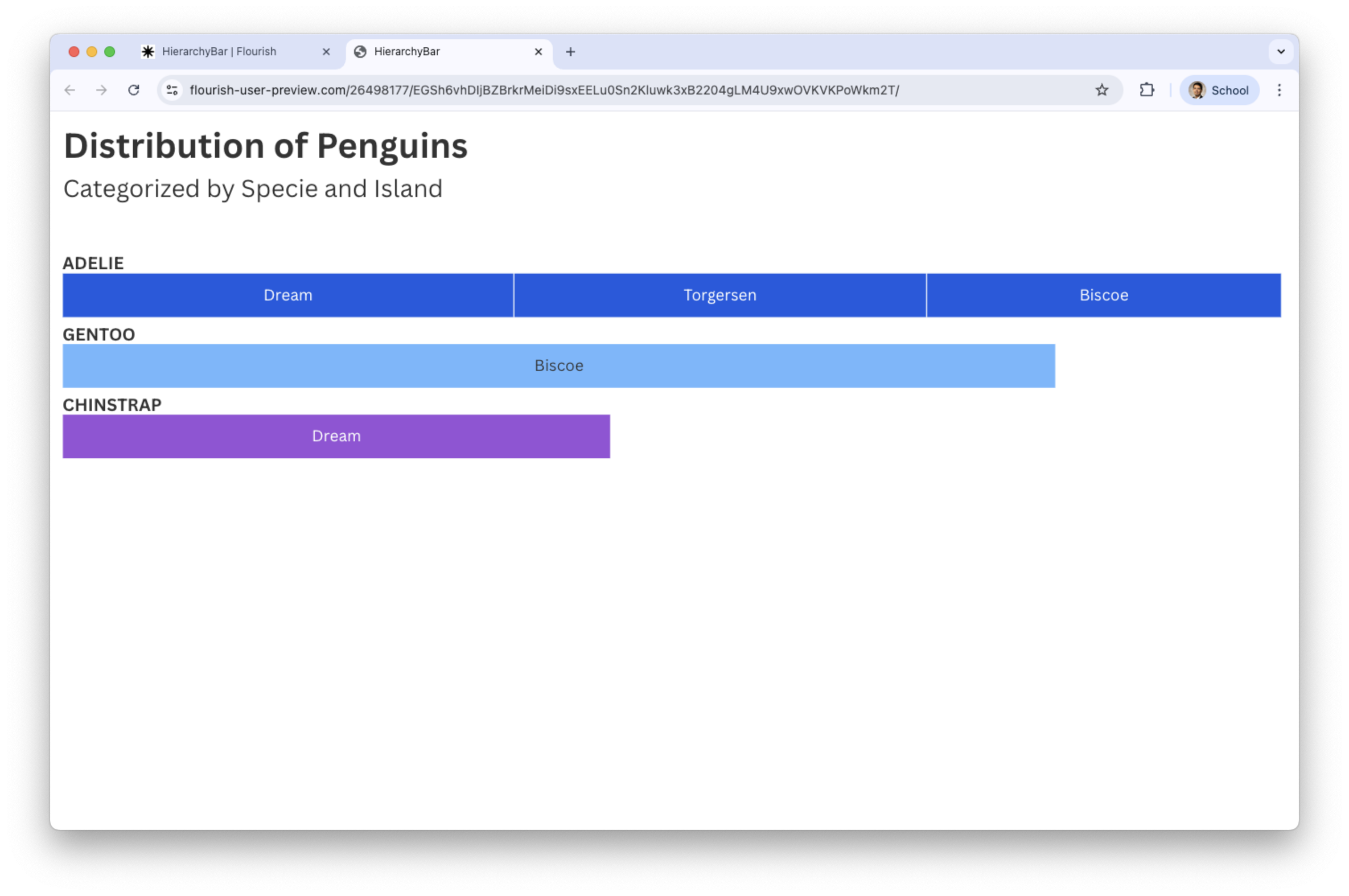
Task: Open Chrome three-dot menu
Action: [x=1279, y=90]
